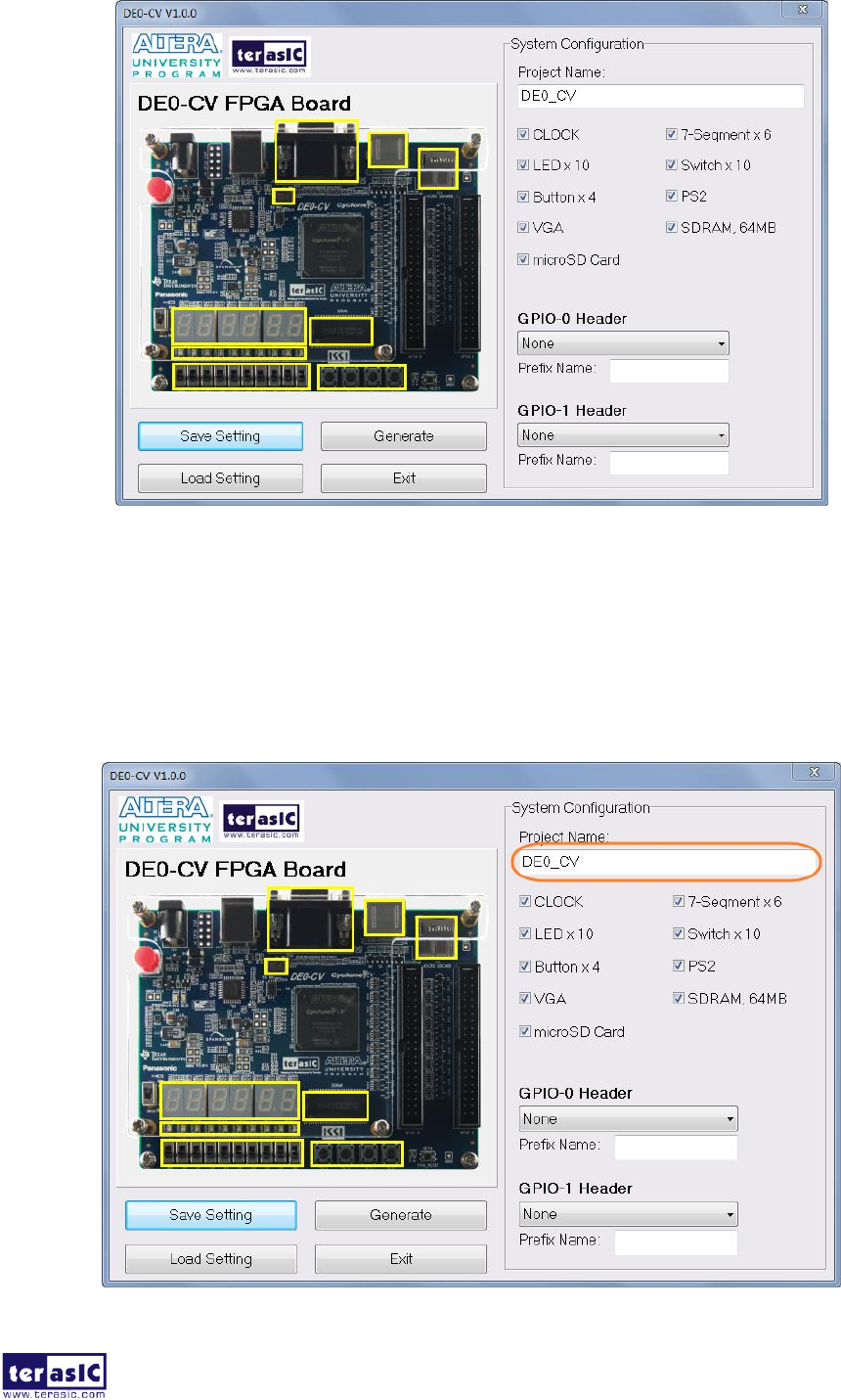Click Exit in the upper window
Viewport: 841px width, 1400px height.
pyautogui.click(x=404, y=478)
